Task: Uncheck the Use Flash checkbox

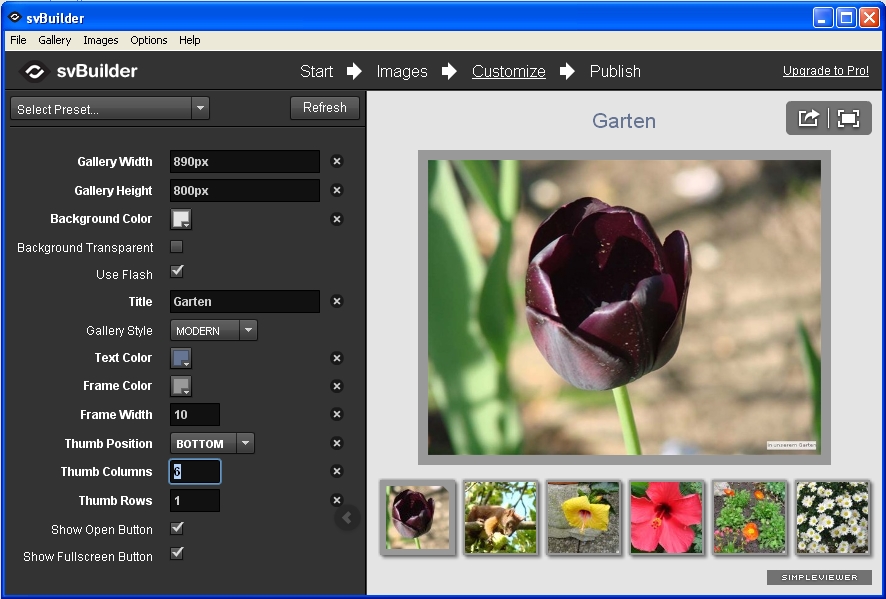Action: tap(177, 272)
